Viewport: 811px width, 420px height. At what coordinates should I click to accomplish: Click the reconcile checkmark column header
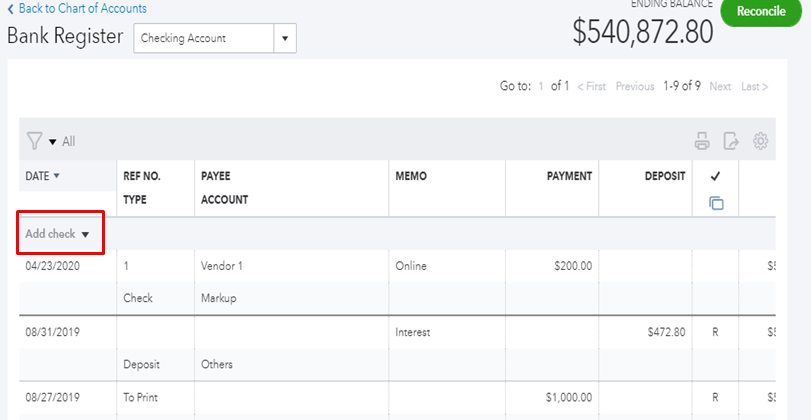coord(716,176)
